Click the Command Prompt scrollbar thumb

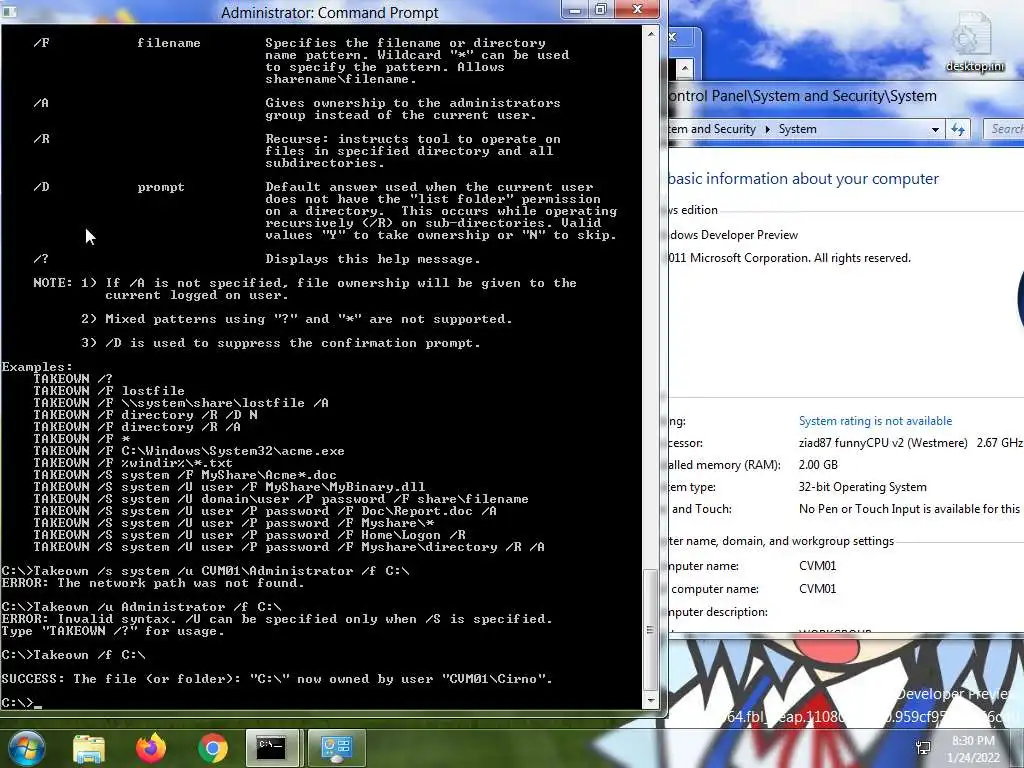[650, 630]
